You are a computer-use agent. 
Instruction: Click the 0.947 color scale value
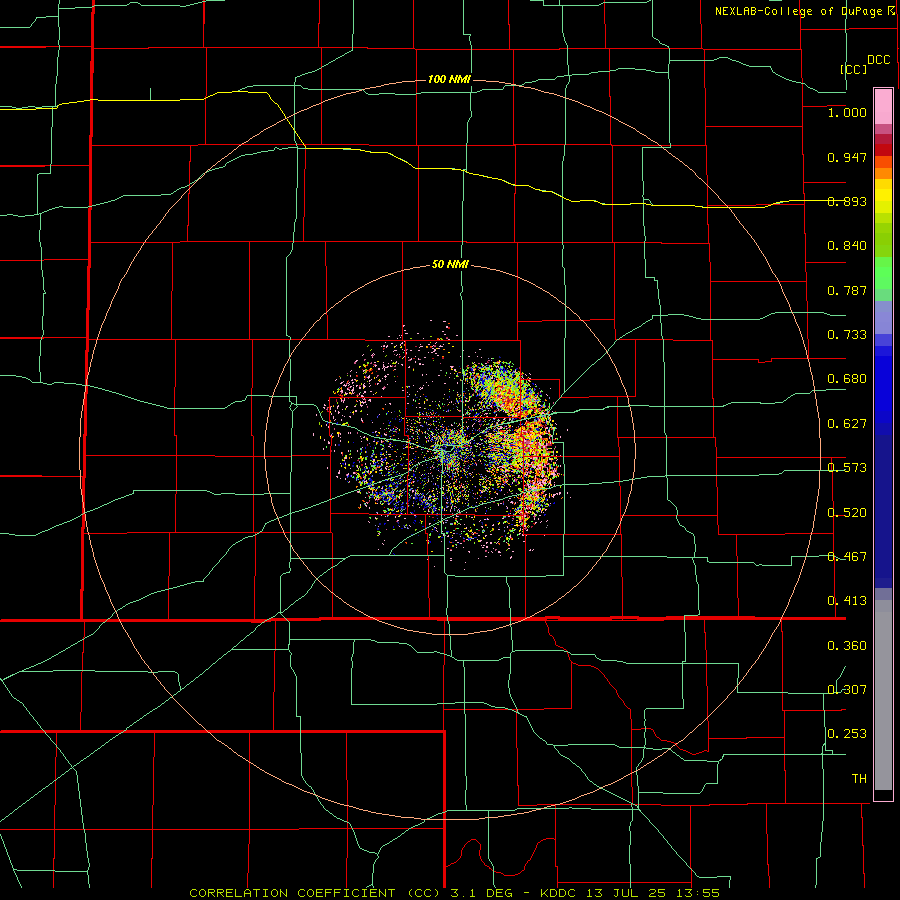point(847,157)
